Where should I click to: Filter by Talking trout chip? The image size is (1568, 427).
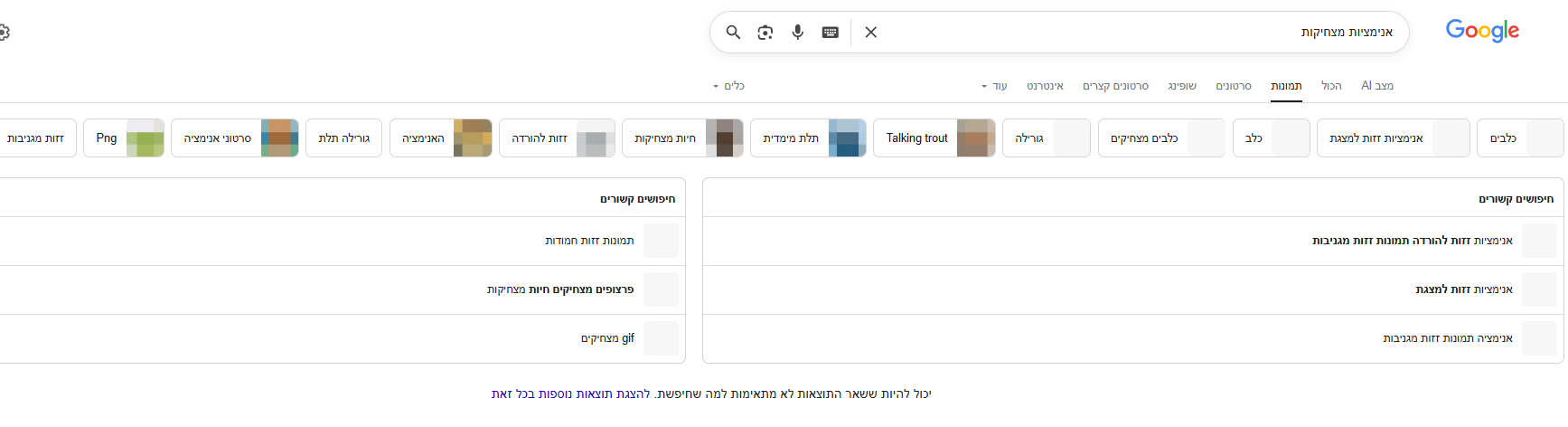point(938,138)
